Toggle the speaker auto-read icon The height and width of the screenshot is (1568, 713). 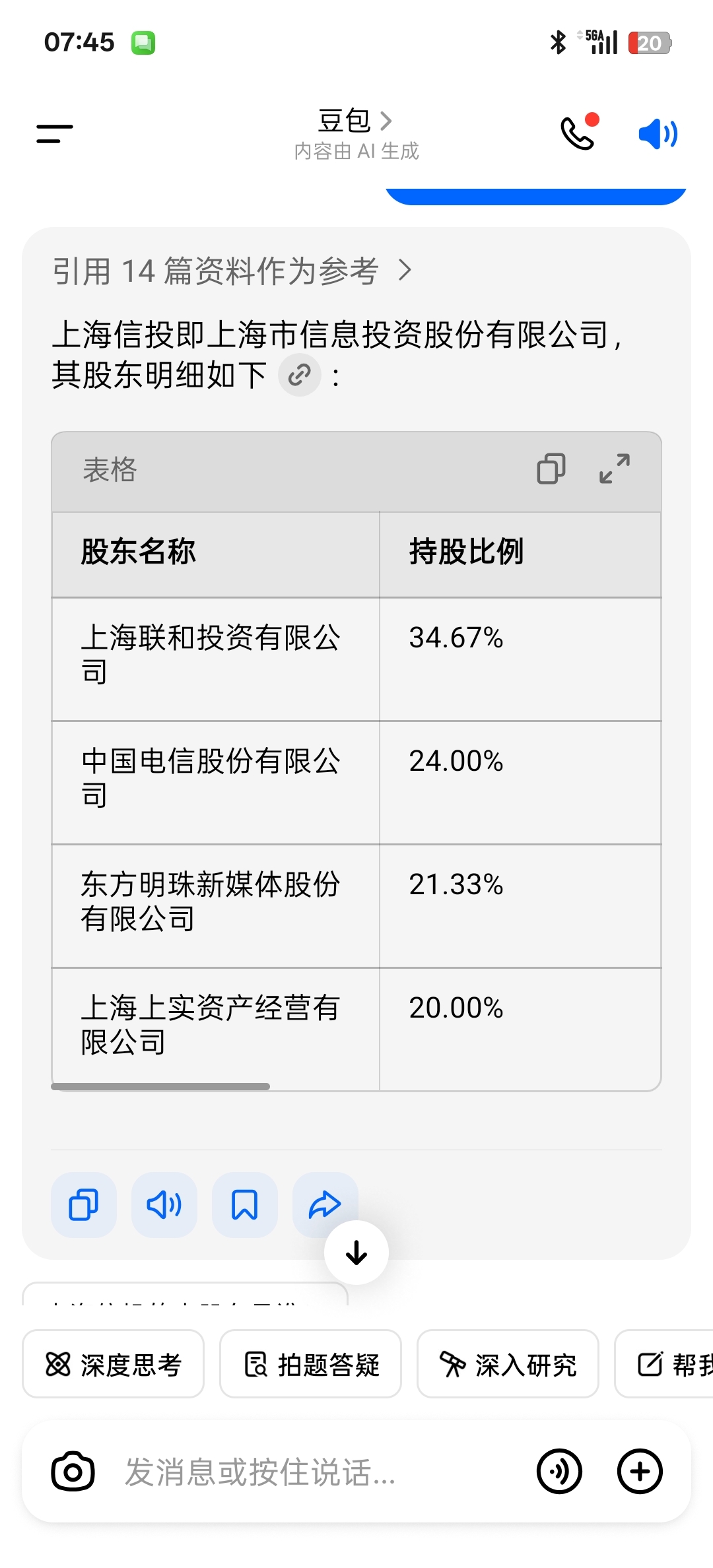point(658,134)
